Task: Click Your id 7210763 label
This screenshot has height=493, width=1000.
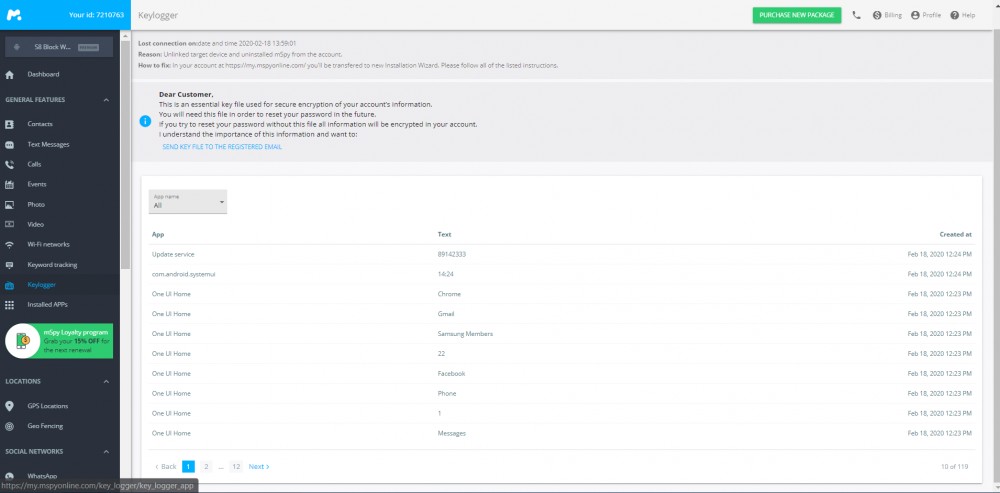Action: tap(96, 15)
